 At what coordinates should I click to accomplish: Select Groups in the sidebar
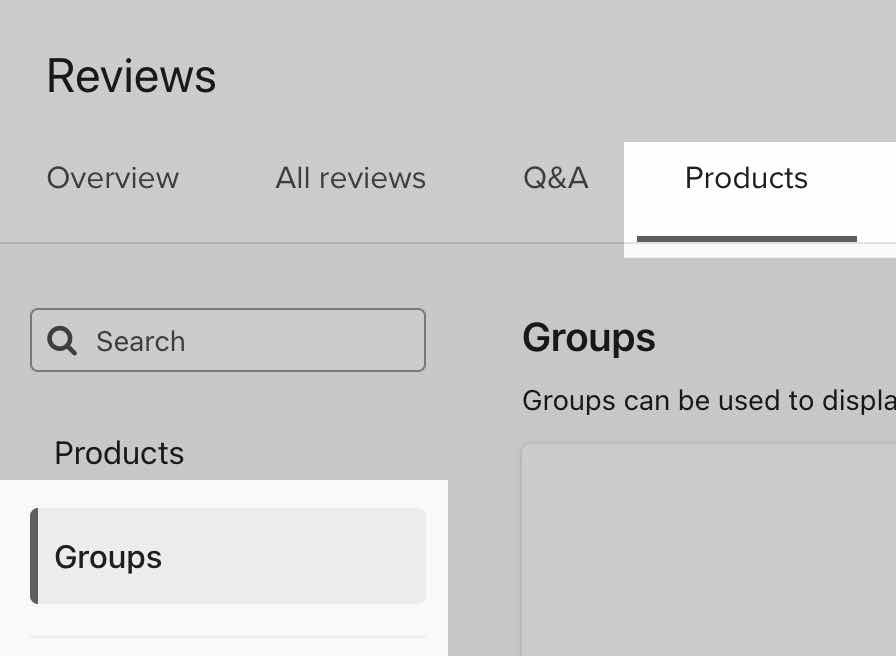pyautogui.click(x=107, y=557)
